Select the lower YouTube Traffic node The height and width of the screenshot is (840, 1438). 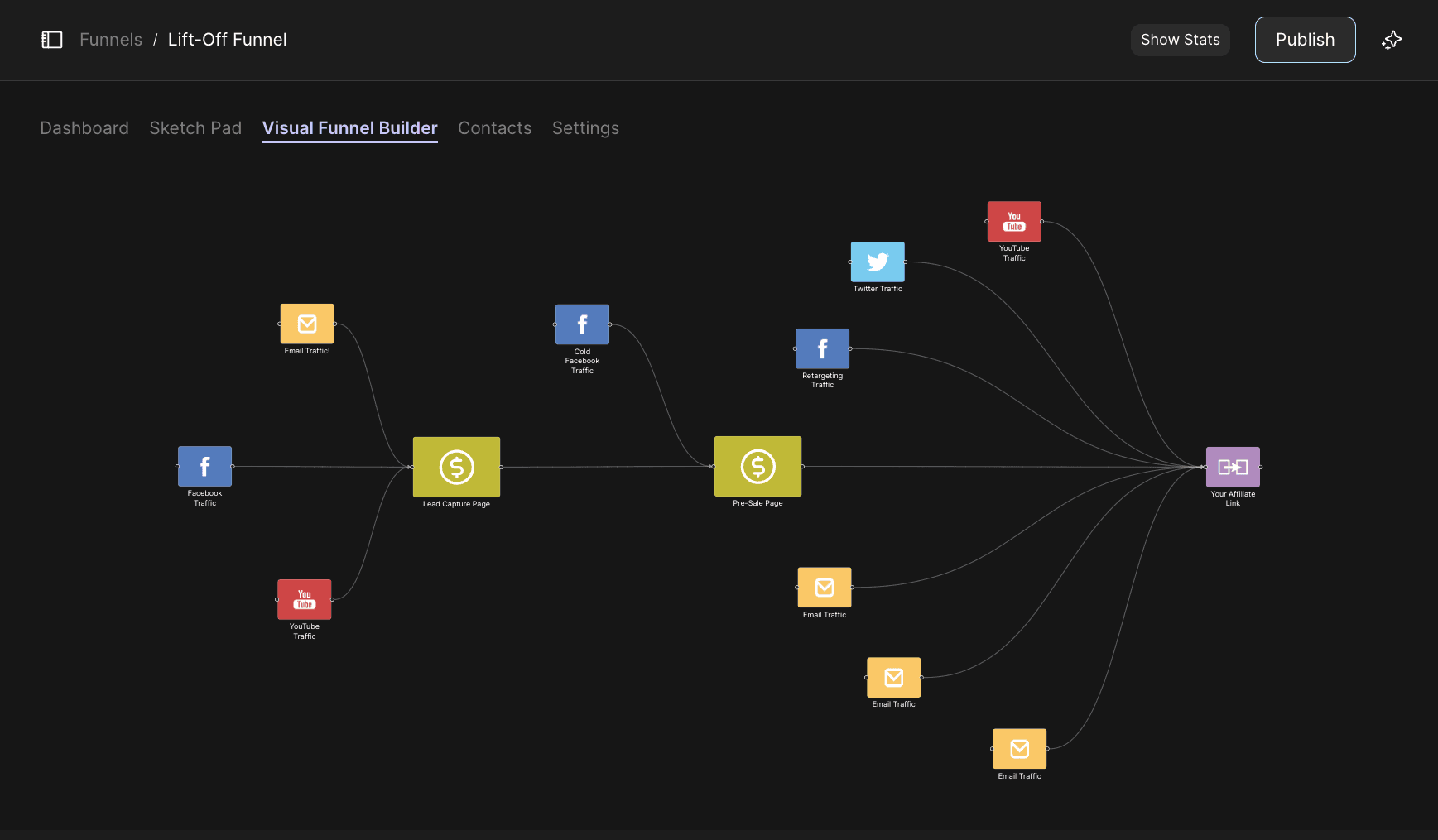(x=304, y=600)
